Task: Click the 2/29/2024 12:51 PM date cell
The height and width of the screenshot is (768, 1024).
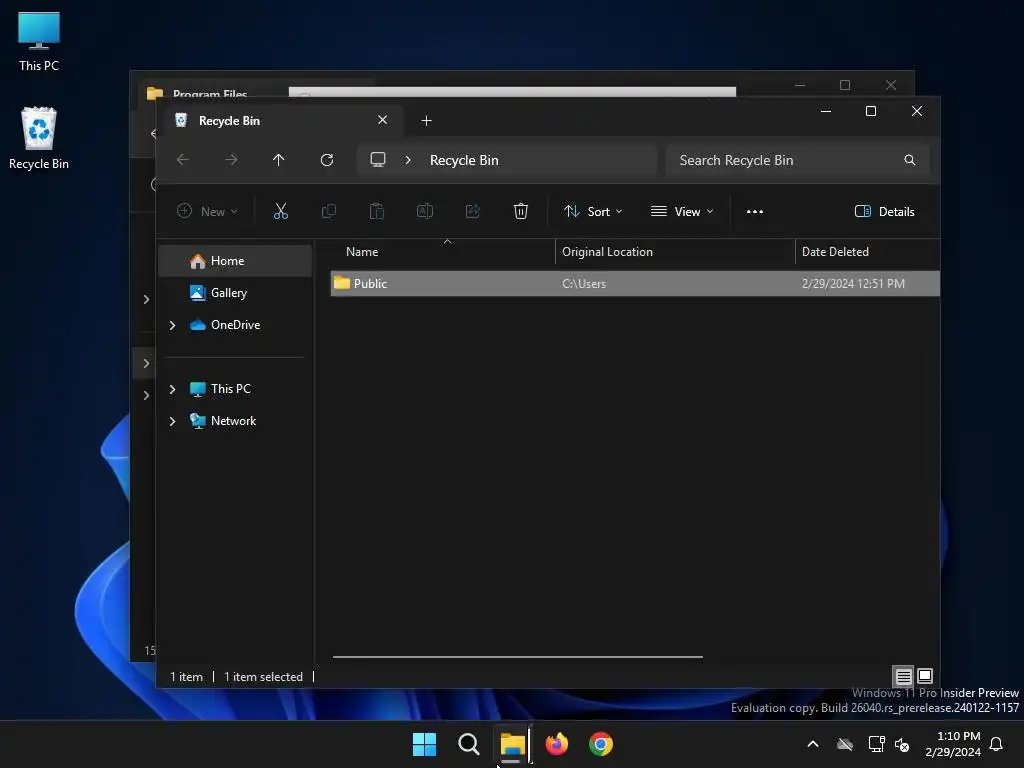Action: tap(853, 284)
